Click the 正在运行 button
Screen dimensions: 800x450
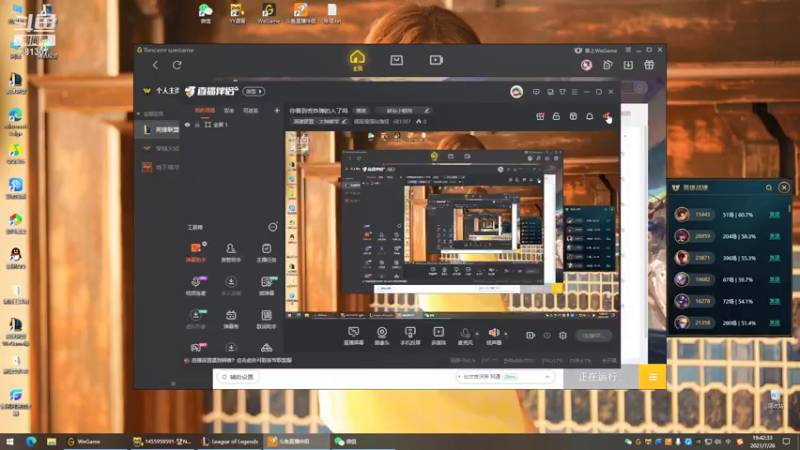point(601,377)
